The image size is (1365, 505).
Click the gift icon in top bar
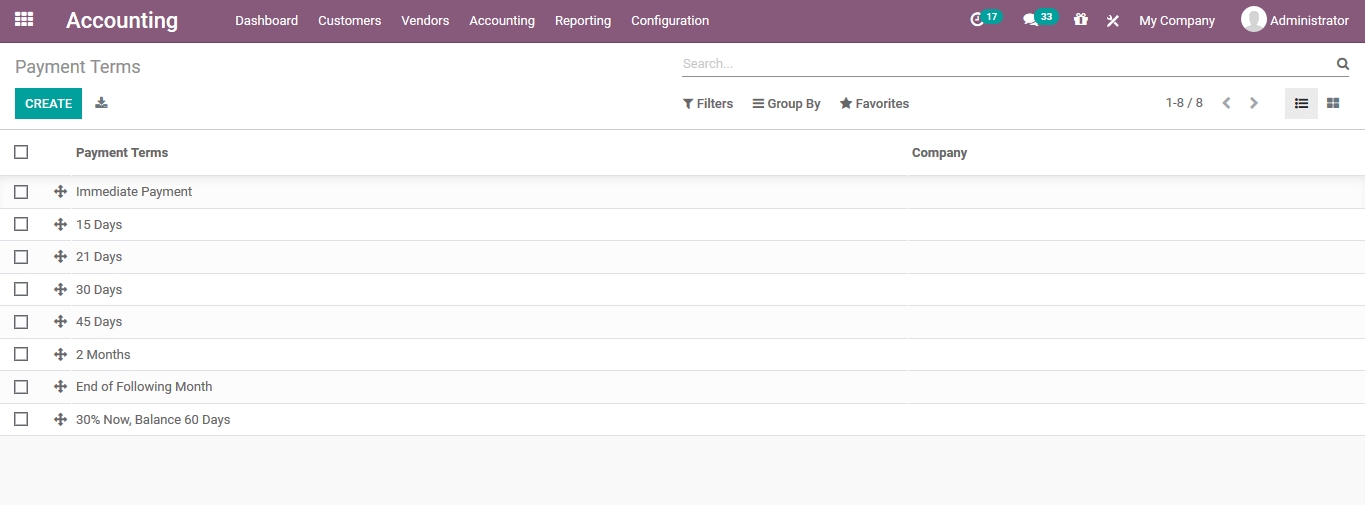[1080, 20]
